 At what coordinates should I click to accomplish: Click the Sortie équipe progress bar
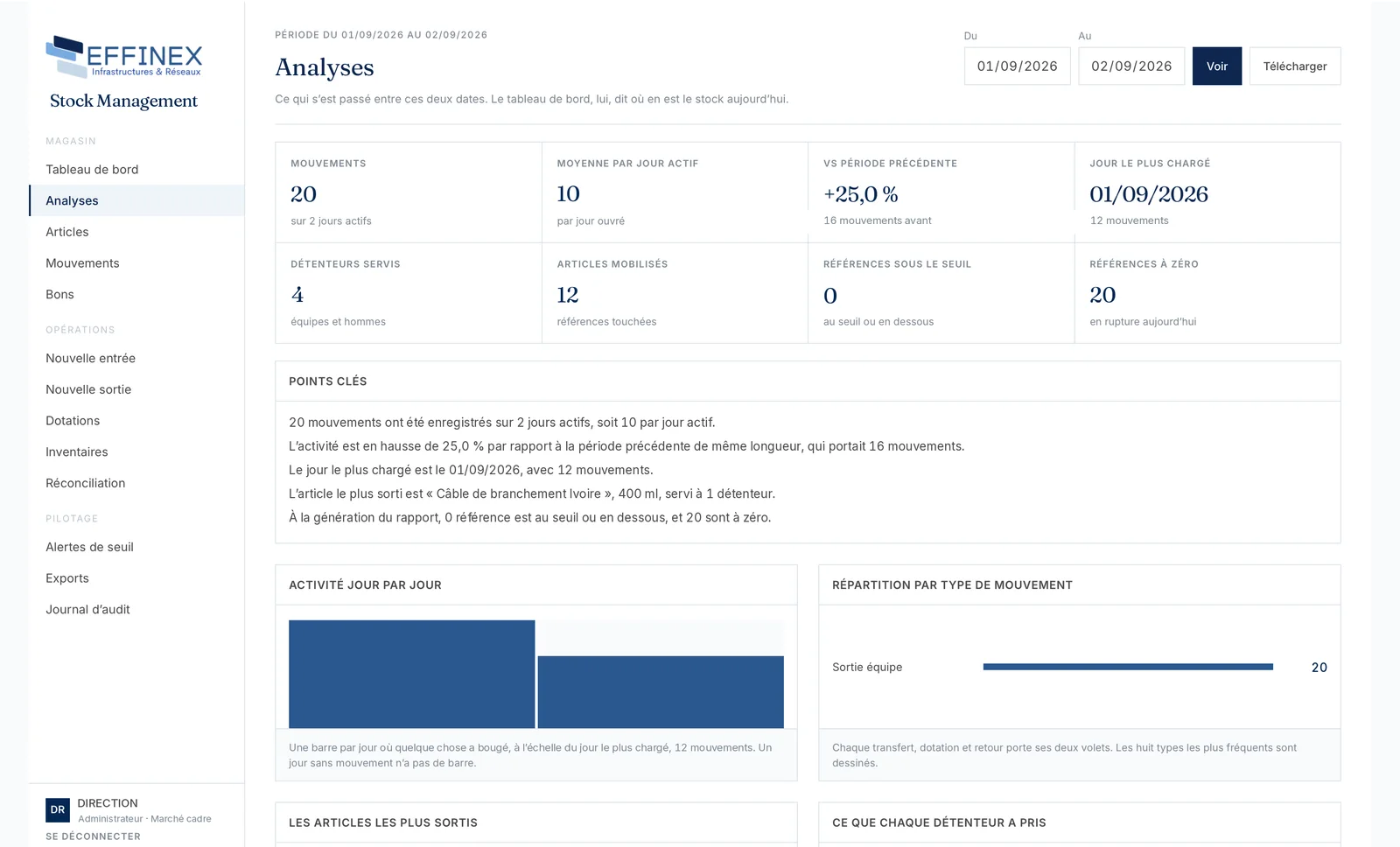(1128, 668)
